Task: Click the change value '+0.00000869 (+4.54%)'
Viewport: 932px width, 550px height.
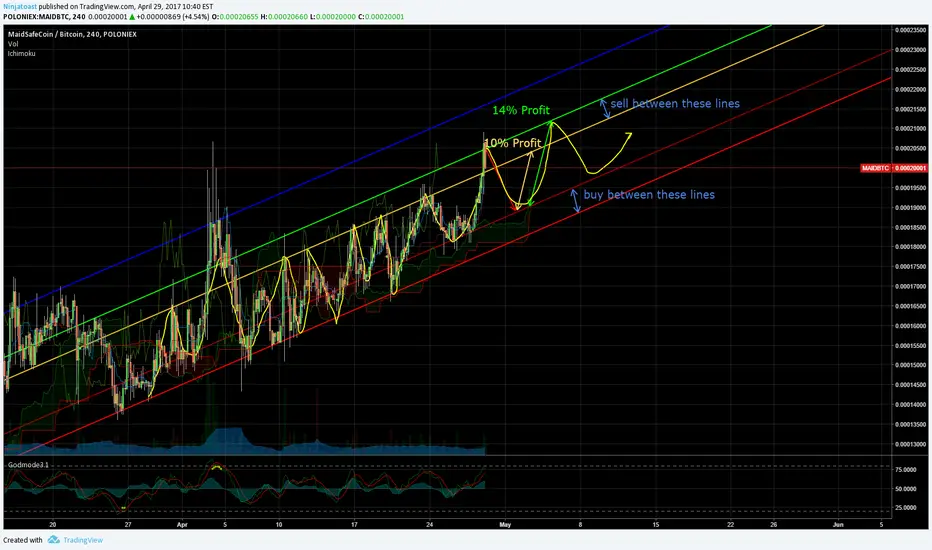Action: [x=172, y=17]
